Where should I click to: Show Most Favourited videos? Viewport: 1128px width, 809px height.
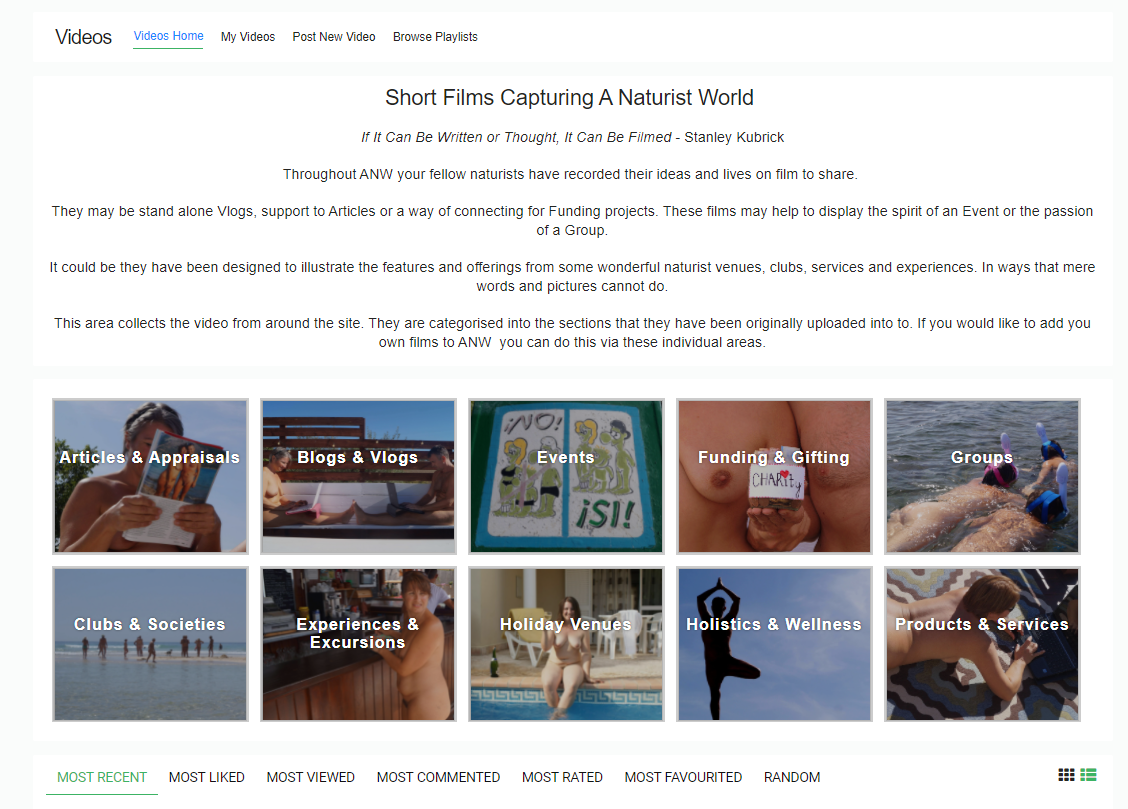(x=683, y=777)
